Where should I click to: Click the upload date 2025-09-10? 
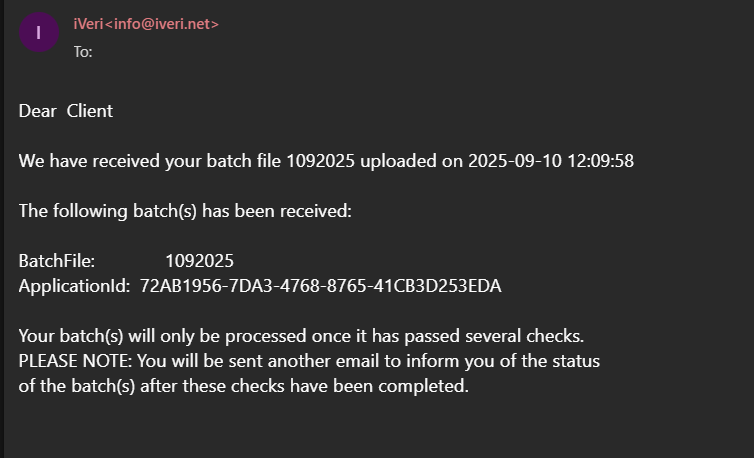tap(515, 161)
